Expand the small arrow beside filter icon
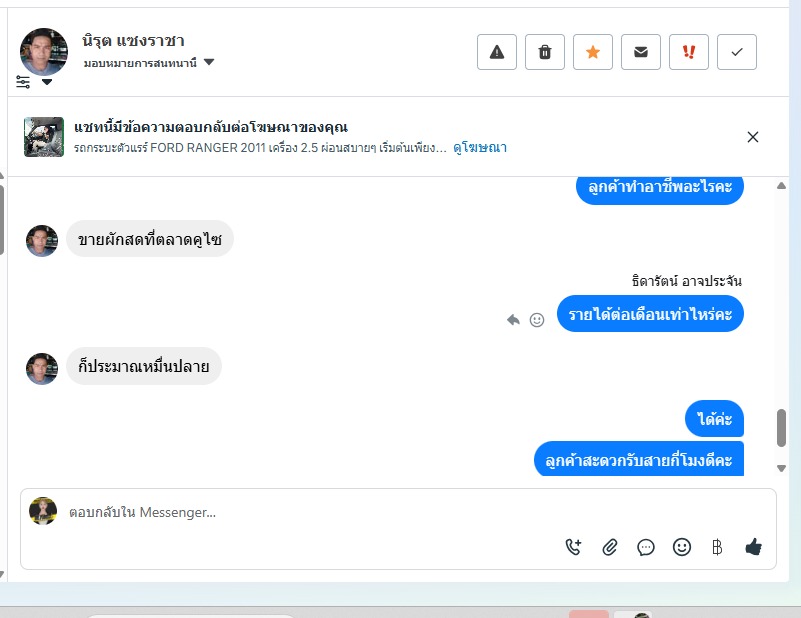 click(46, 82)
